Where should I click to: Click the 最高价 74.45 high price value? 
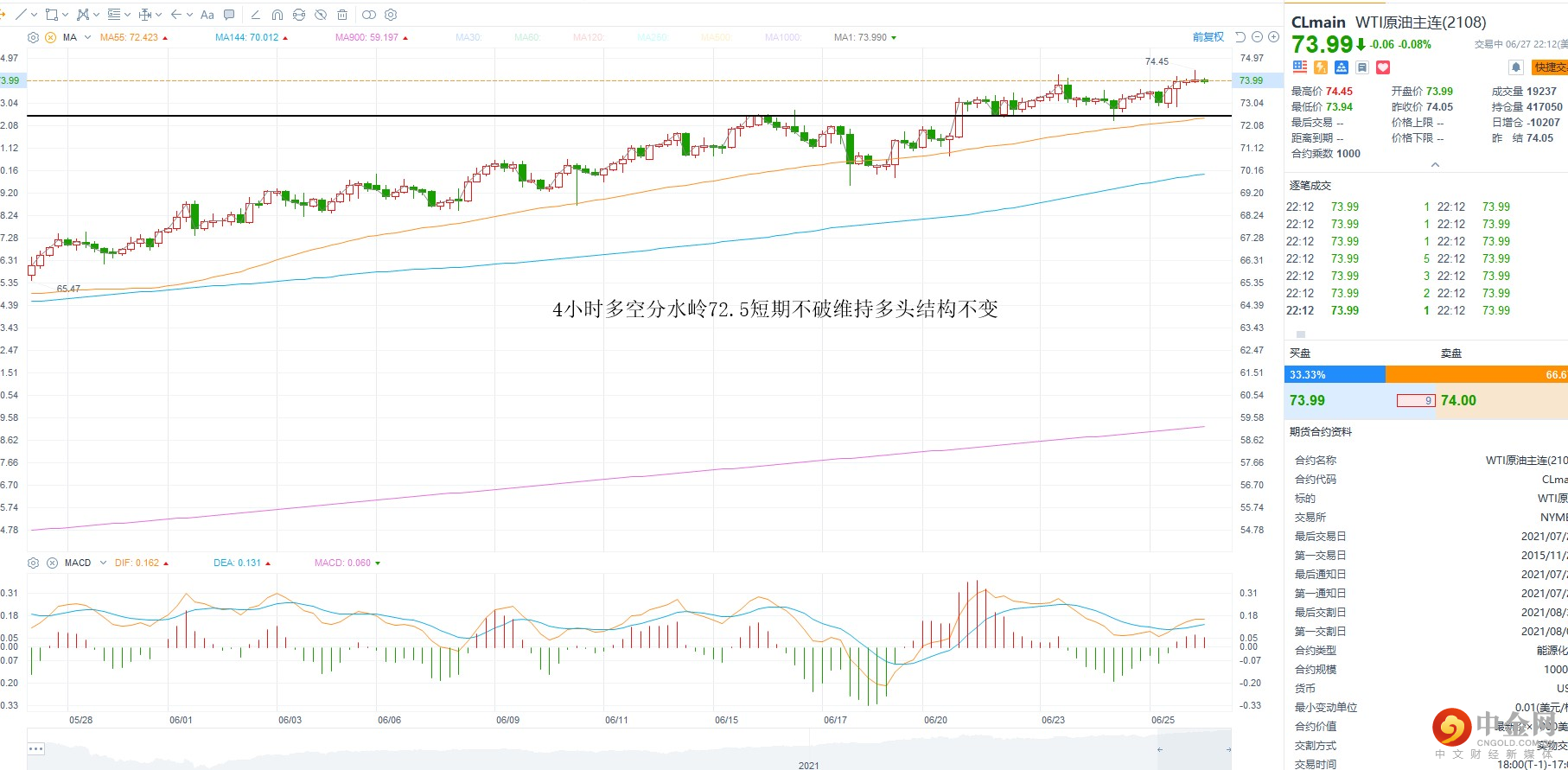(x=1339, y=92)
